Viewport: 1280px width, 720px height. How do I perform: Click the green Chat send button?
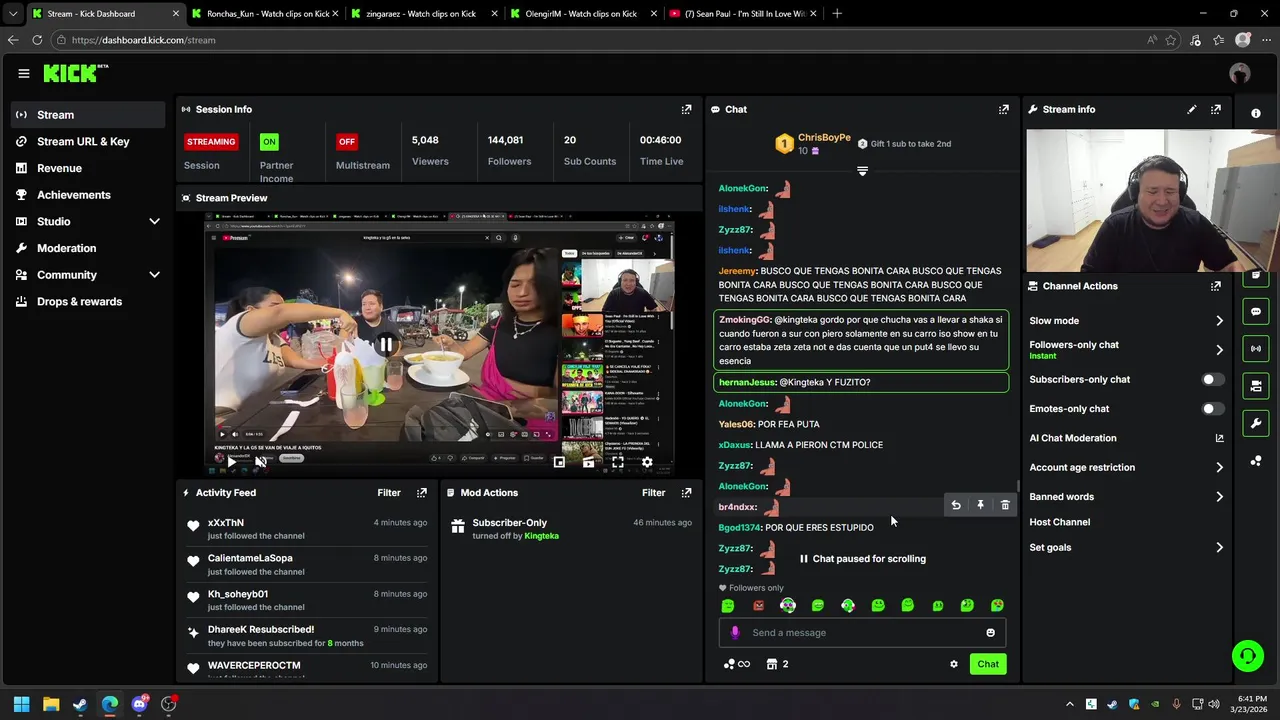988,664
